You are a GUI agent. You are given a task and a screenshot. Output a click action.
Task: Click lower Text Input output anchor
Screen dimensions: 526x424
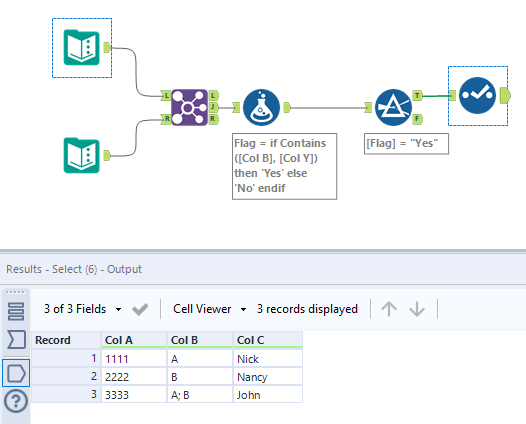[x=107, y=155]
